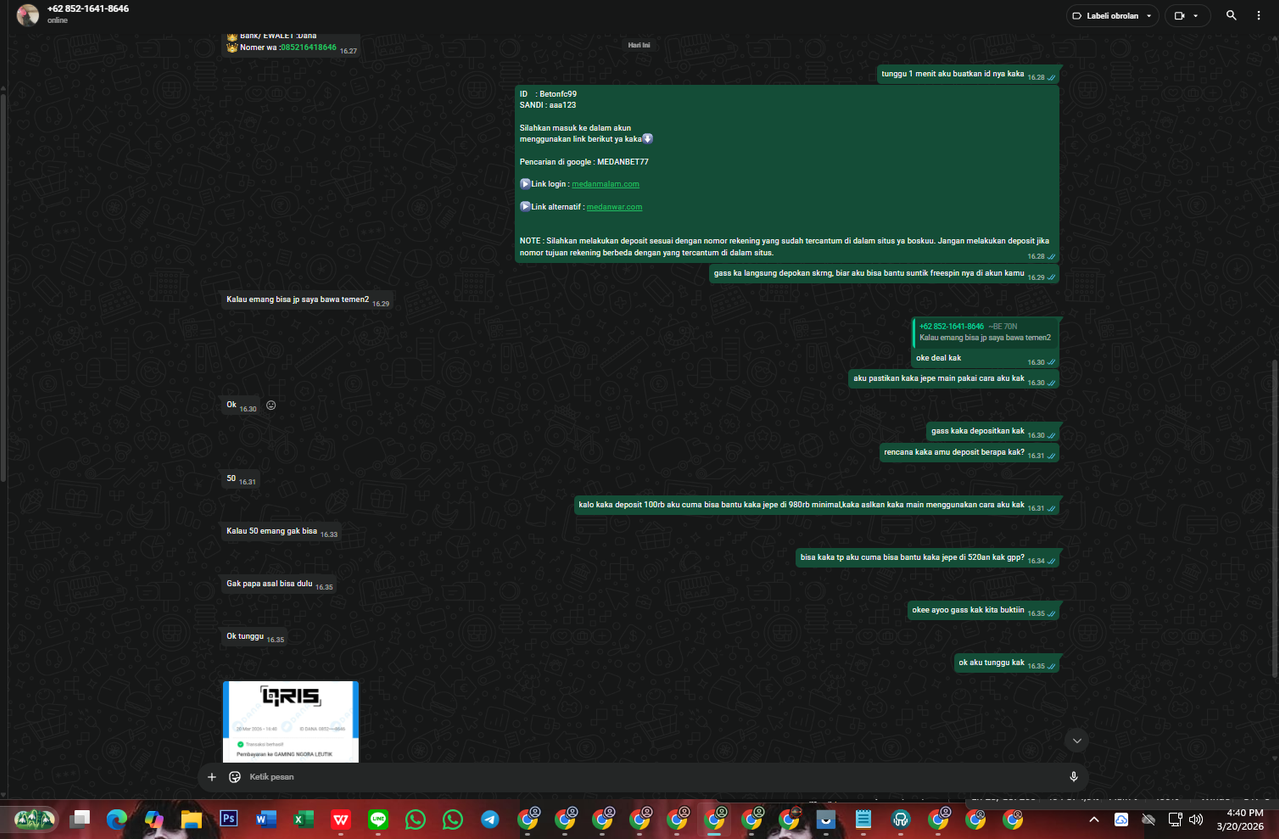Open Task View from the taskbar

80,820
